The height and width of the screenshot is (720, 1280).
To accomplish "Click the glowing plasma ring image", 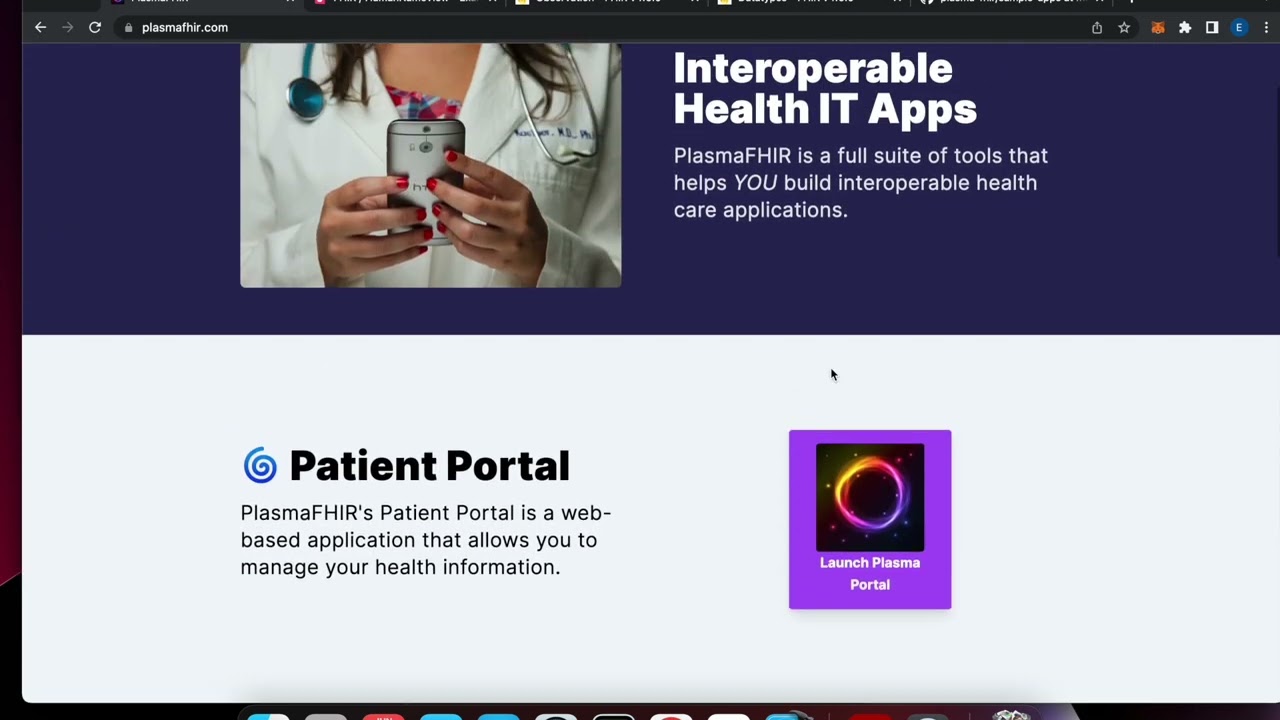I will 870,497.
